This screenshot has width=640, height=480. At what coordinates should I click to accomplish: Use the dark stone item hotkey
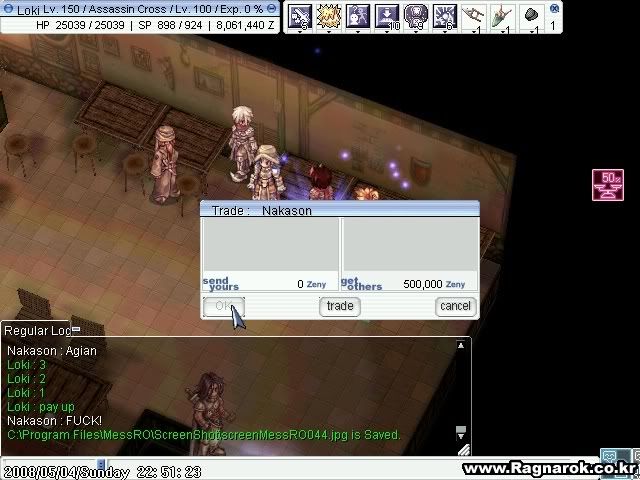pos(531,16)
